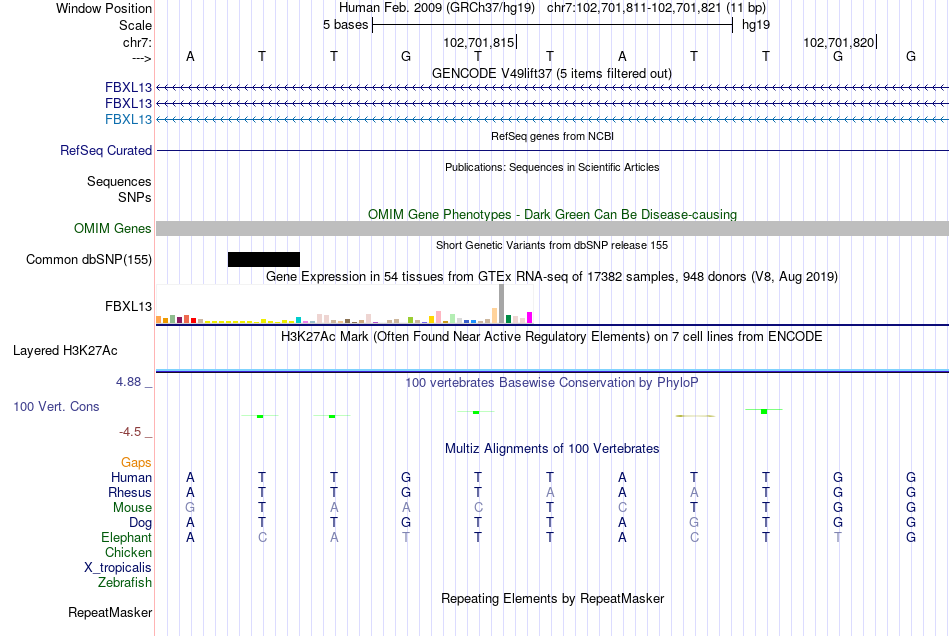Screen dimensions: 950x636
Task: Click the Elephant species row label
Action: coord(127,537)
